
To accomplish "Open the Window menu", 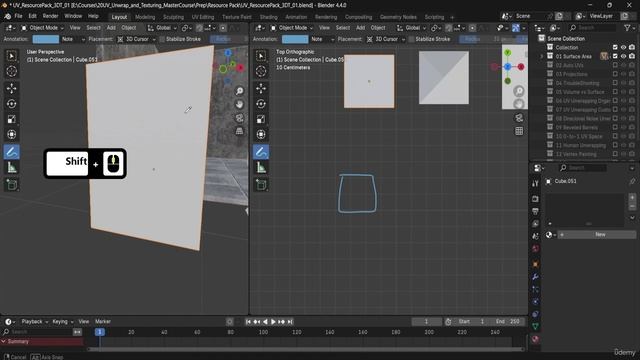I will [x=73, y=16].
